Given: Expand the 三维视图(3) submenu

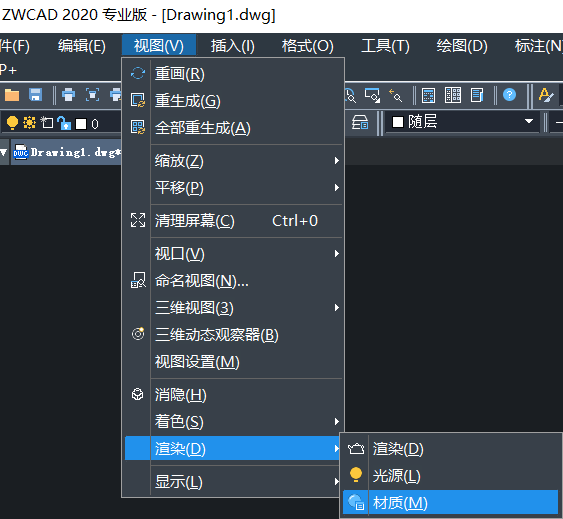Looking at the screenshot, I should [233, 308].
